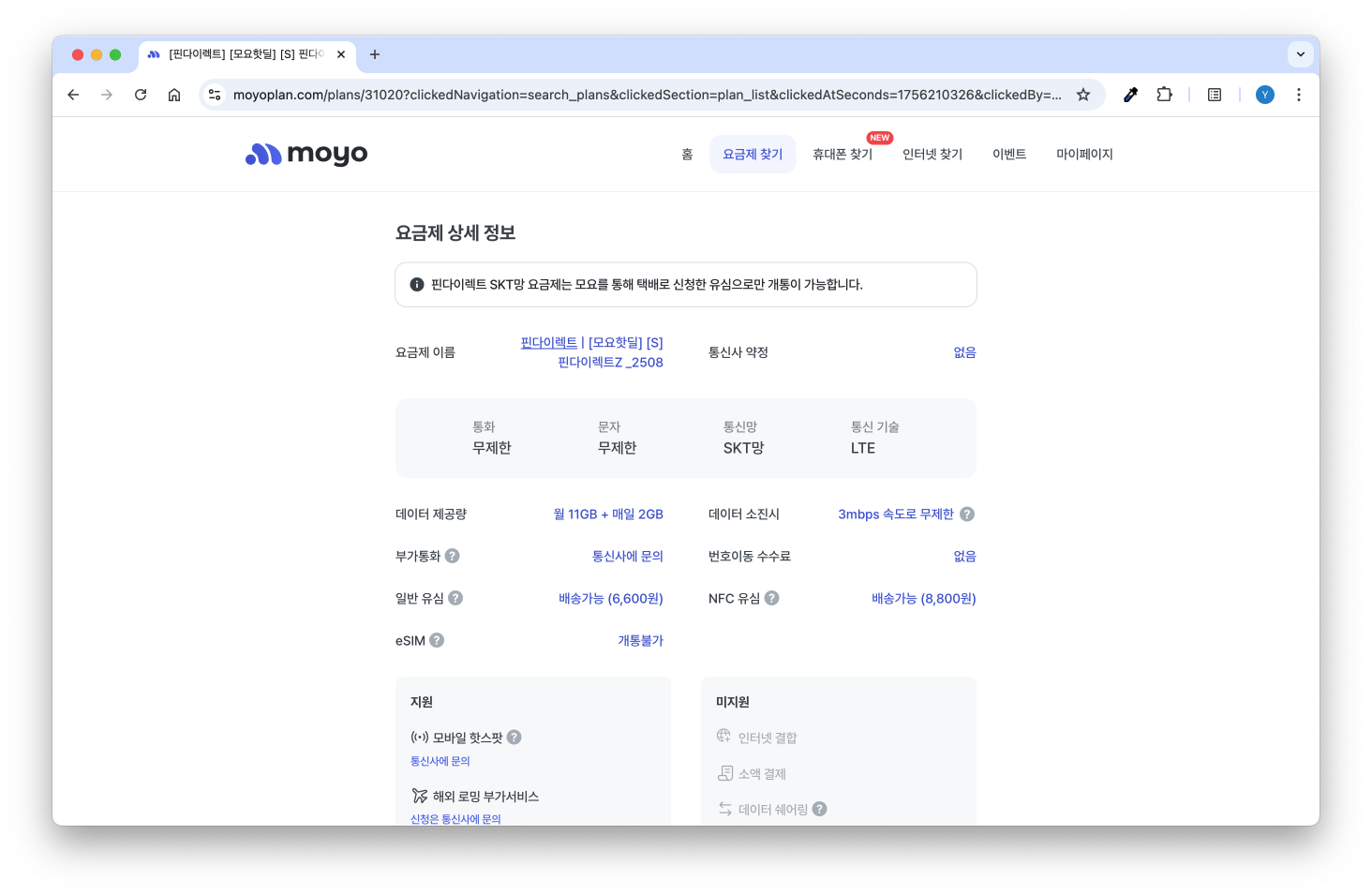The width and height of the screenshot is (1372, 895).
Task: Show help for NFC 유심
Action: click(772, 598)
